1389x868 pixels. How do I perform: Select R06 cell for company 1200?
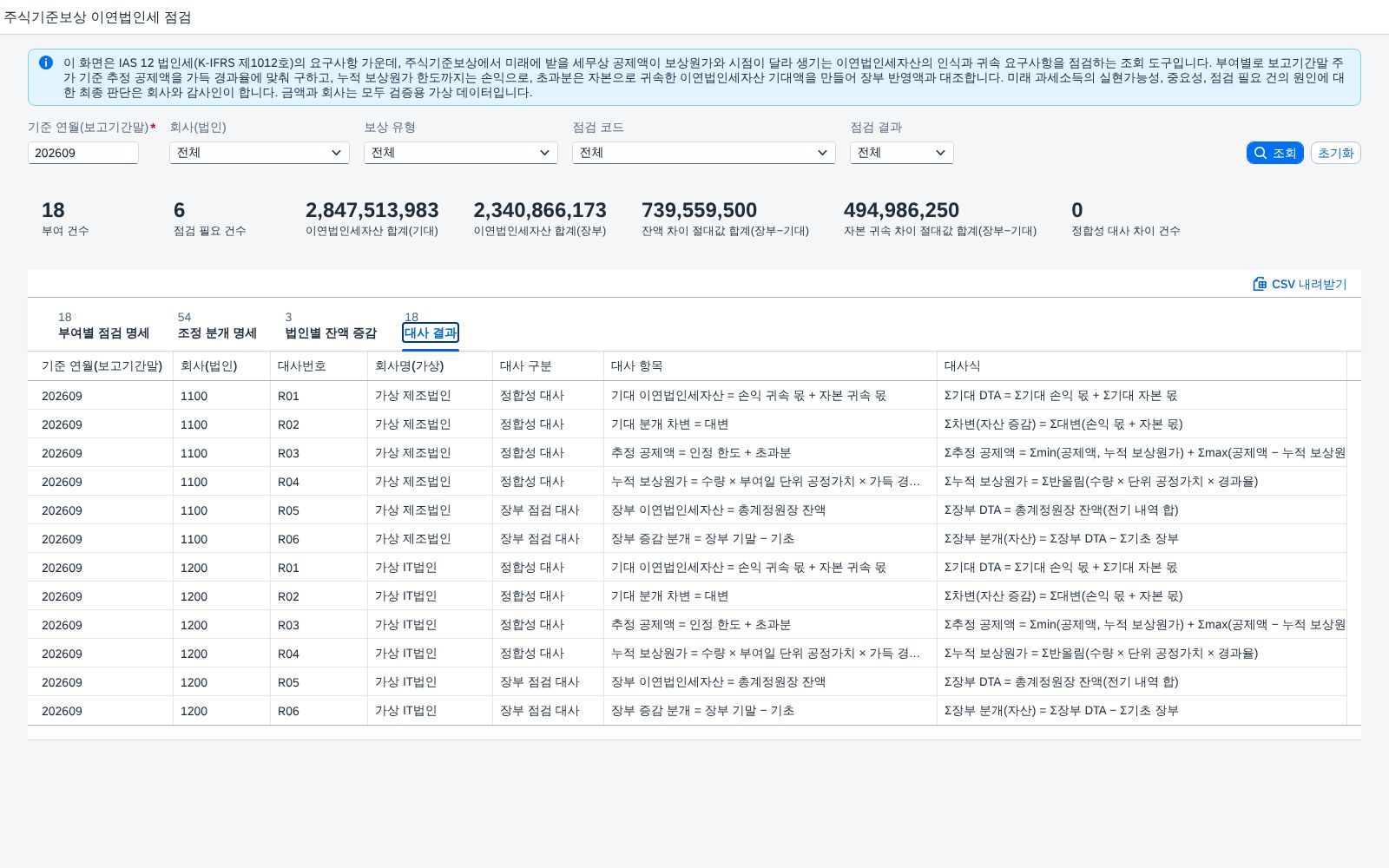pos(319,711)
